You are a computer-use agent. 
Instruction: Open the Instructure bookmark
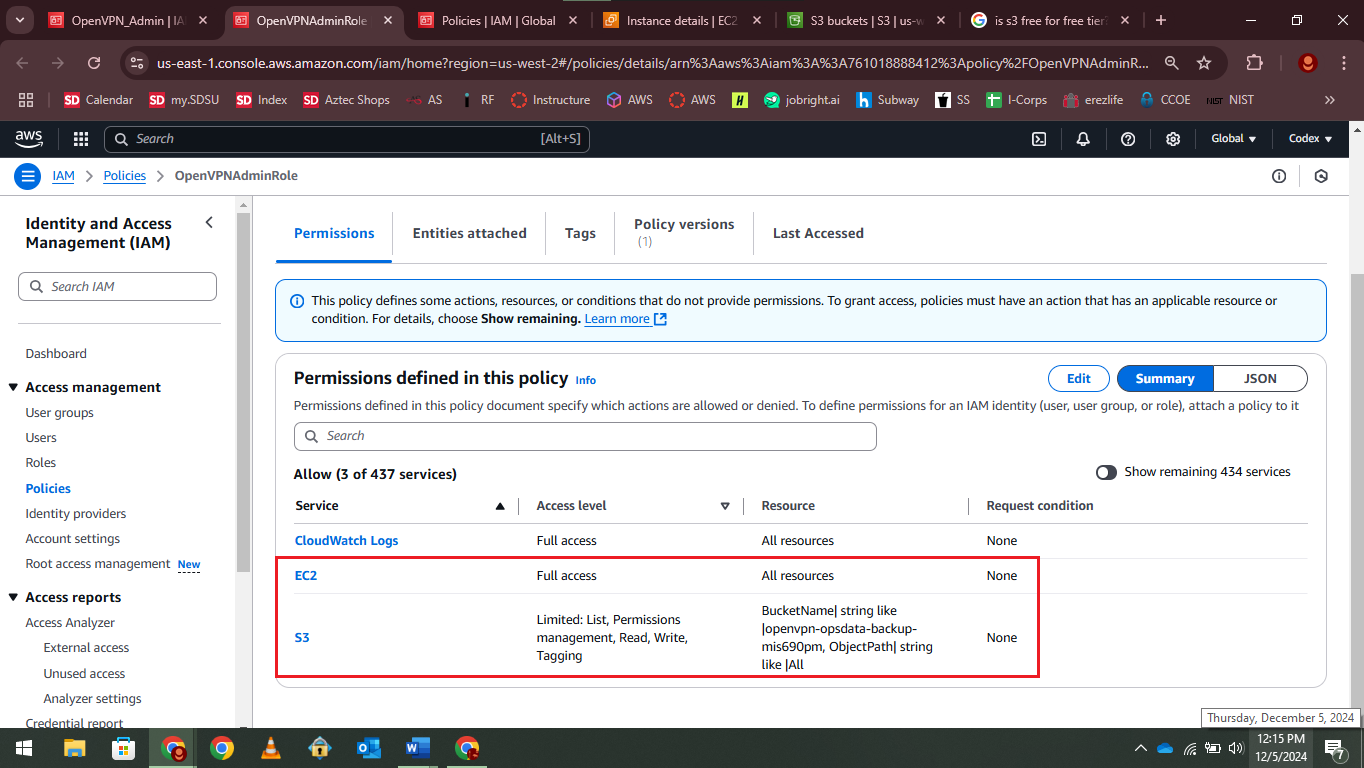point(550,100)
